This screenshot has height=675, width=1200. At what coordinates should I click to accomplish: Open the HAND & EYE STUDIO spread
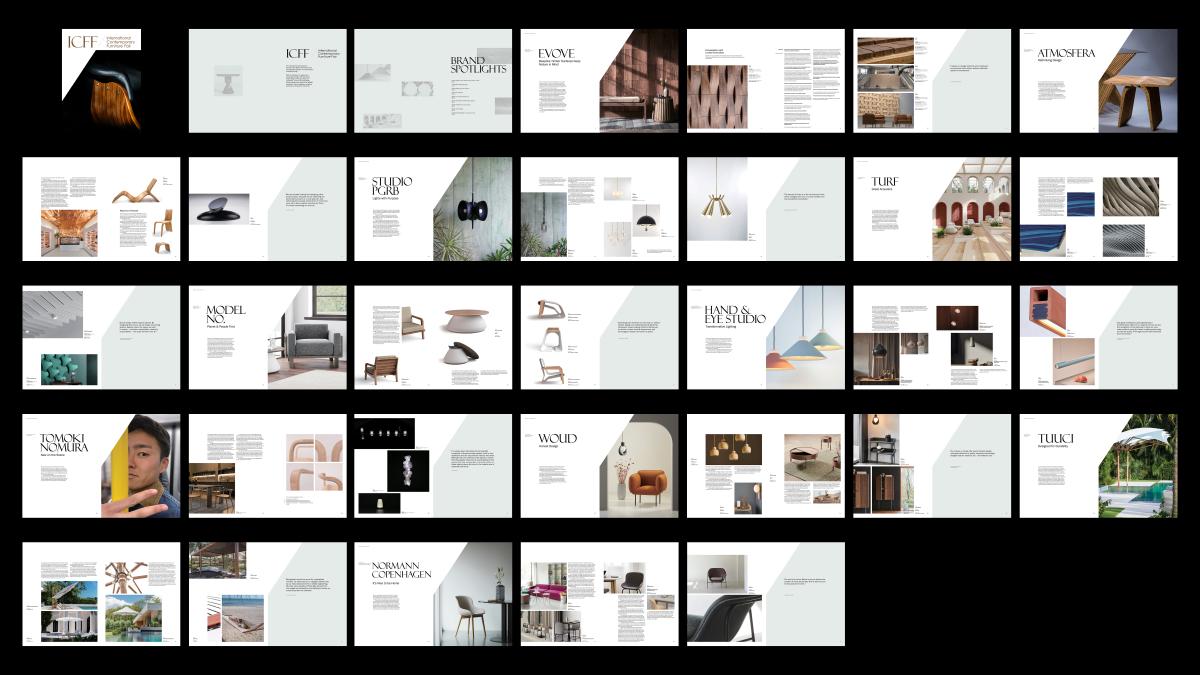click(x=766, y=337)
